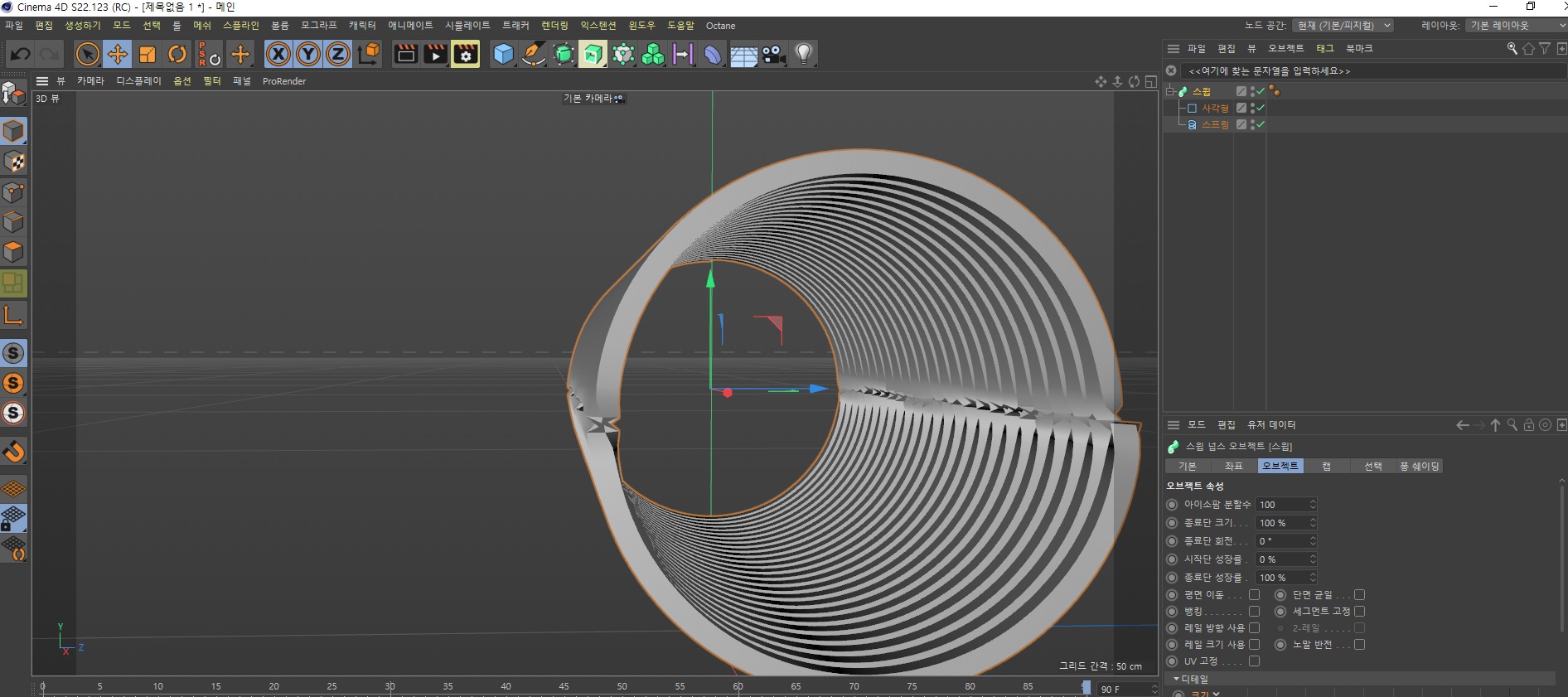Toggle the 스윕 green enable checkmark
The width and height of the screenshot is (1568, 697).
tap(1261, 91)
